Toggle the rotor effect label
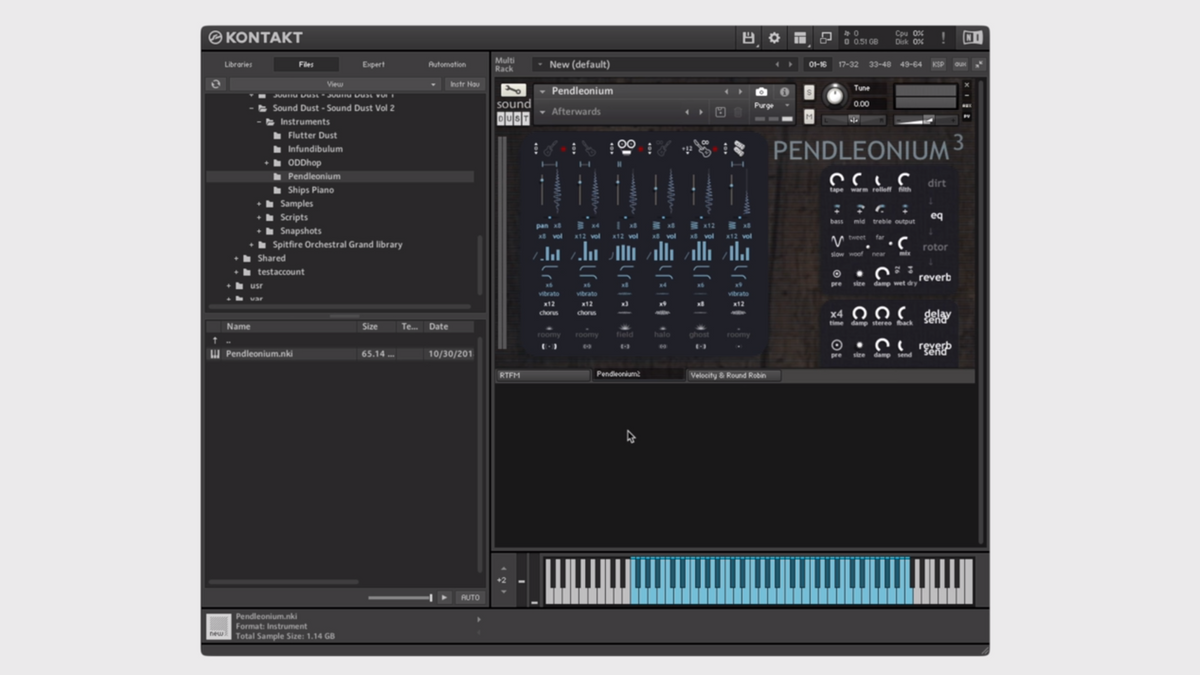Image resolution: width=1200 pixels, height=675 pixels. 935,247
